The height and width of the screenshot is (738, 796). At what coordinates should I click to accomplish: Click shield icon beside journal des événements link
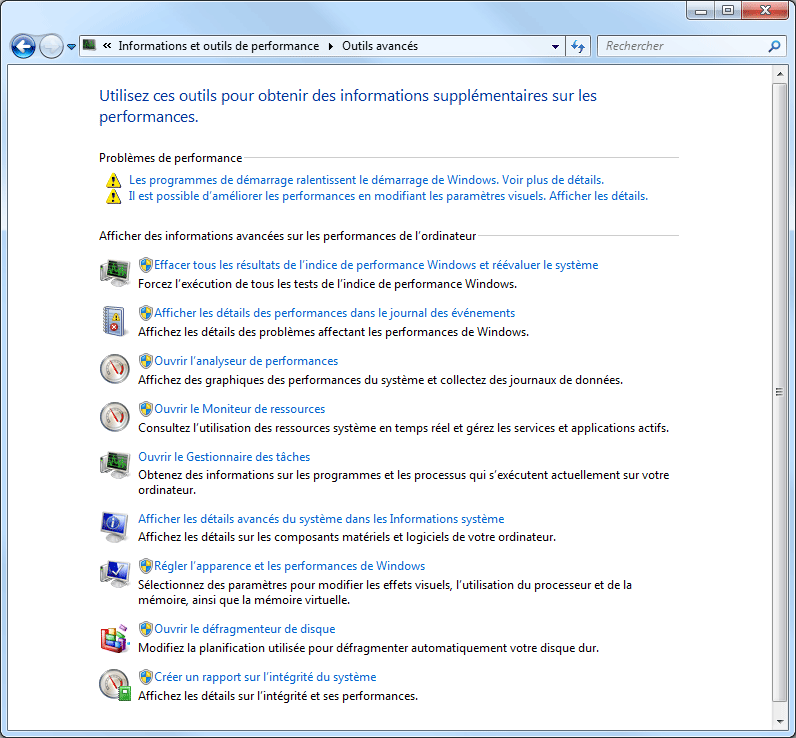click(x=146, y=313)
